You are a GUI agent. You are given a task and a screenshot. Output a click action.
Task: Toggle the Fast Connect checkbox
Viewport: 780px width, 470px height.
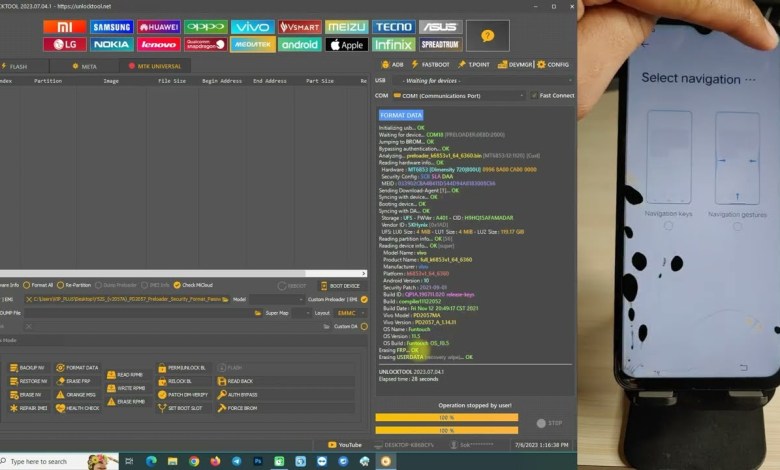pyautogui.click(x=534, y=95)
